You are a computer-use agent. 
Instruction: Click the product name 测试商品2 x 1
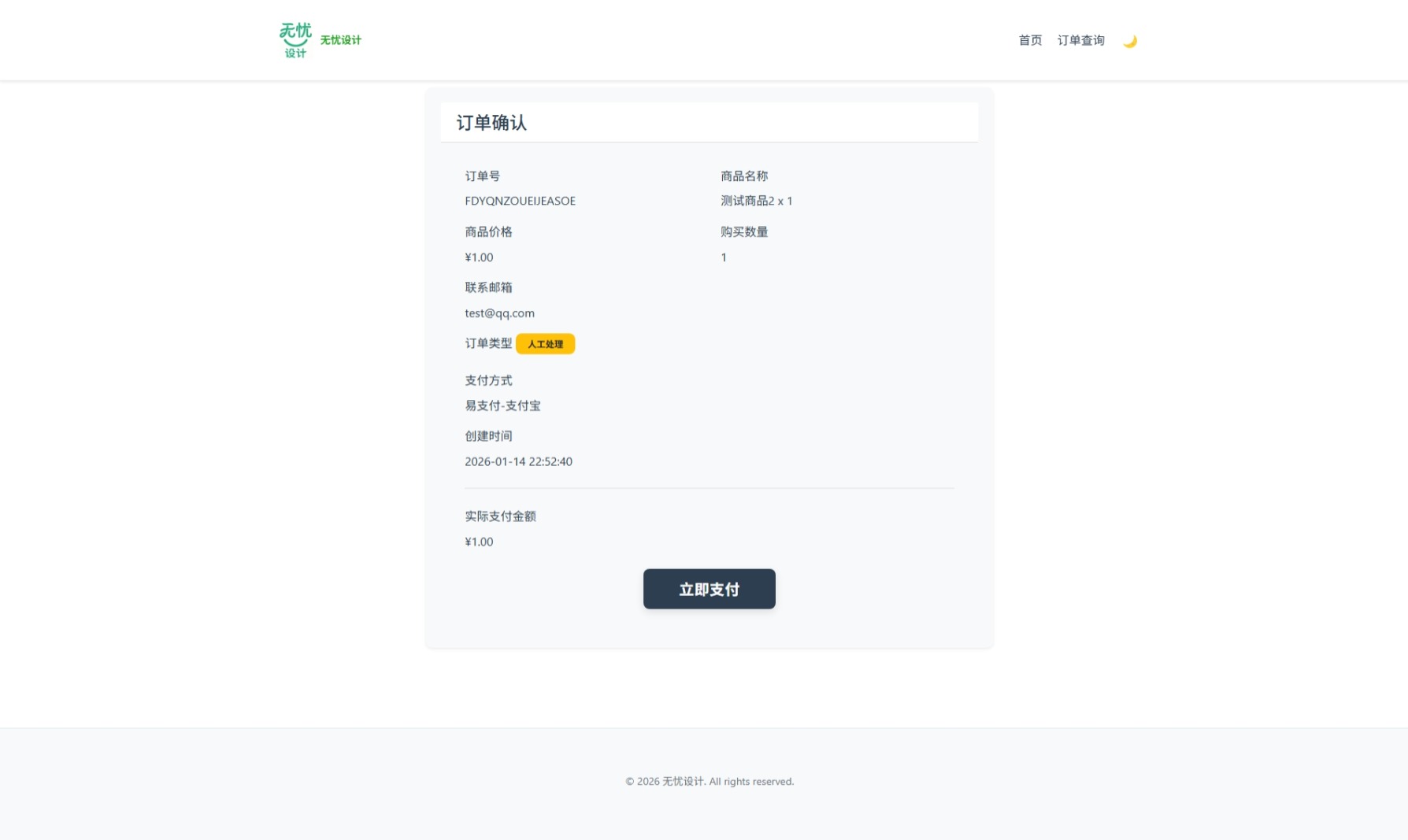pos(756,201)
